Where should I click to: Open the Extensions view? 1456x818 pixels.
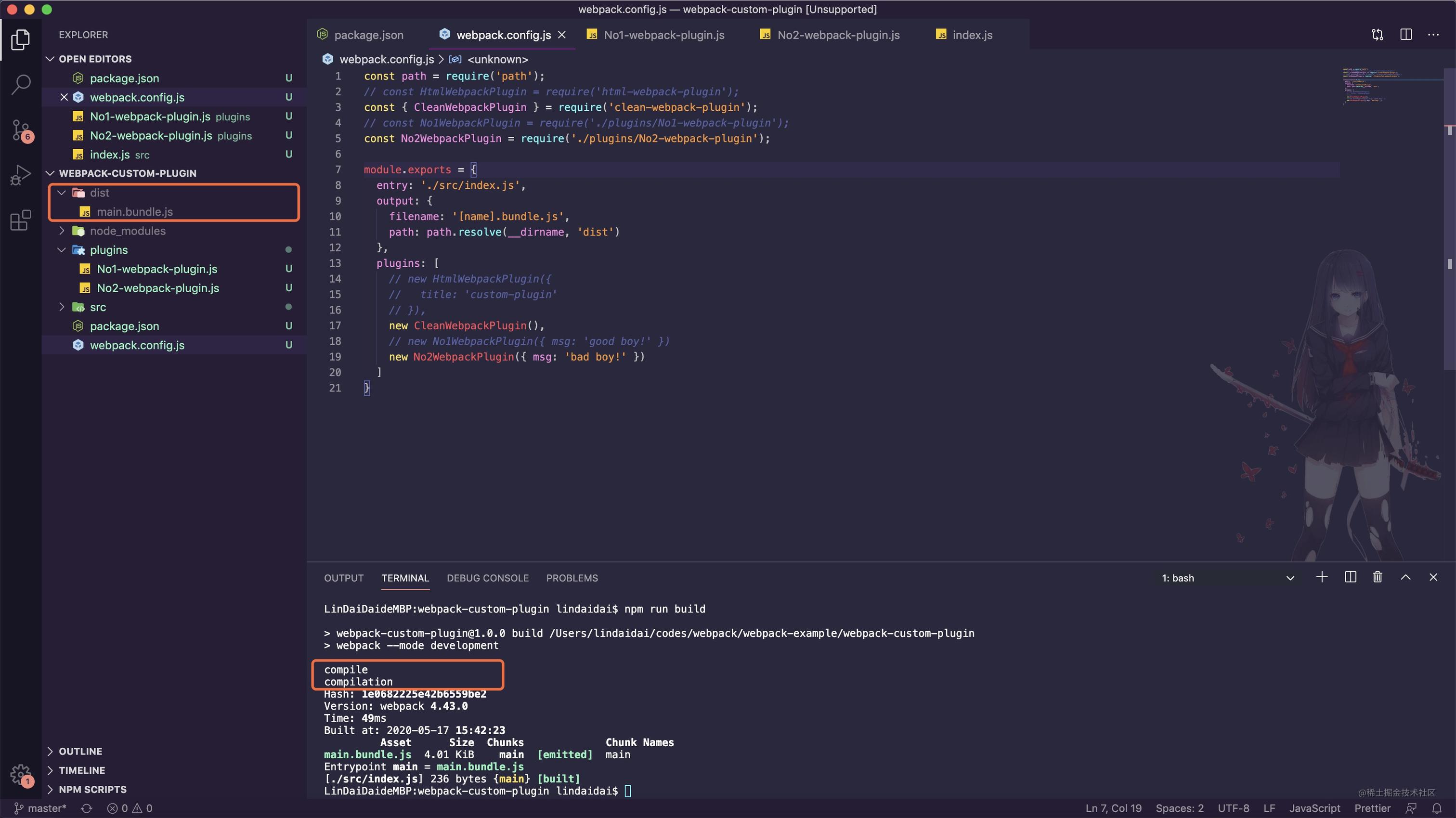click(x=20, y=221)
